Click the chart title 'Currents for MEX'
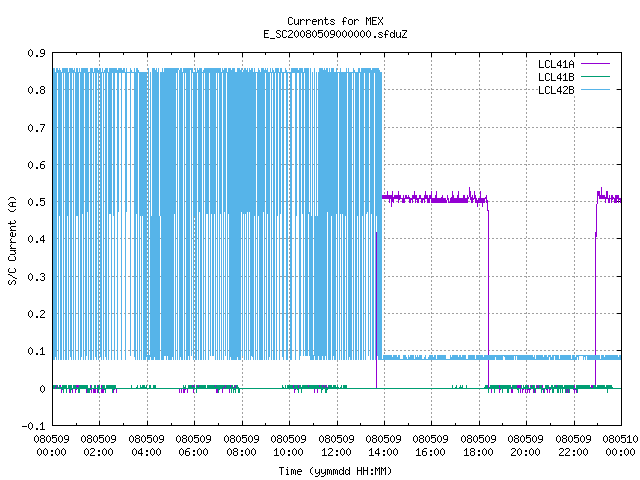The image size is (640, 480). coord(335,21)
